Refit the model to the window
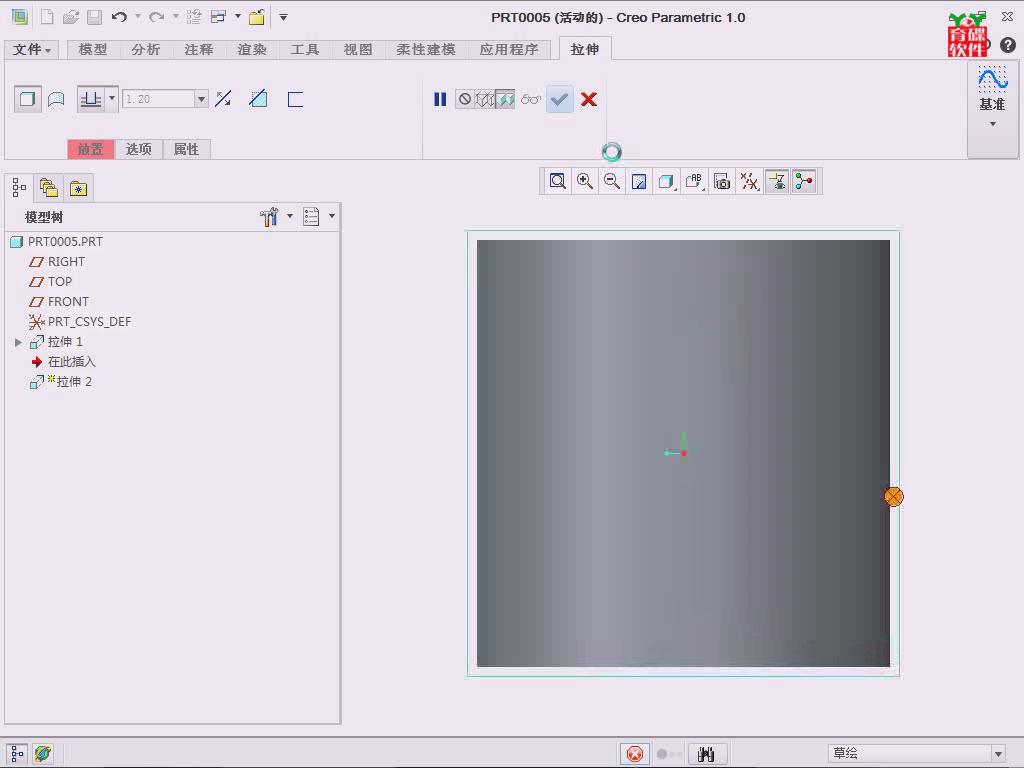Image resolution: width=1024 pixels, height=768 pixels. coord(557,181)
